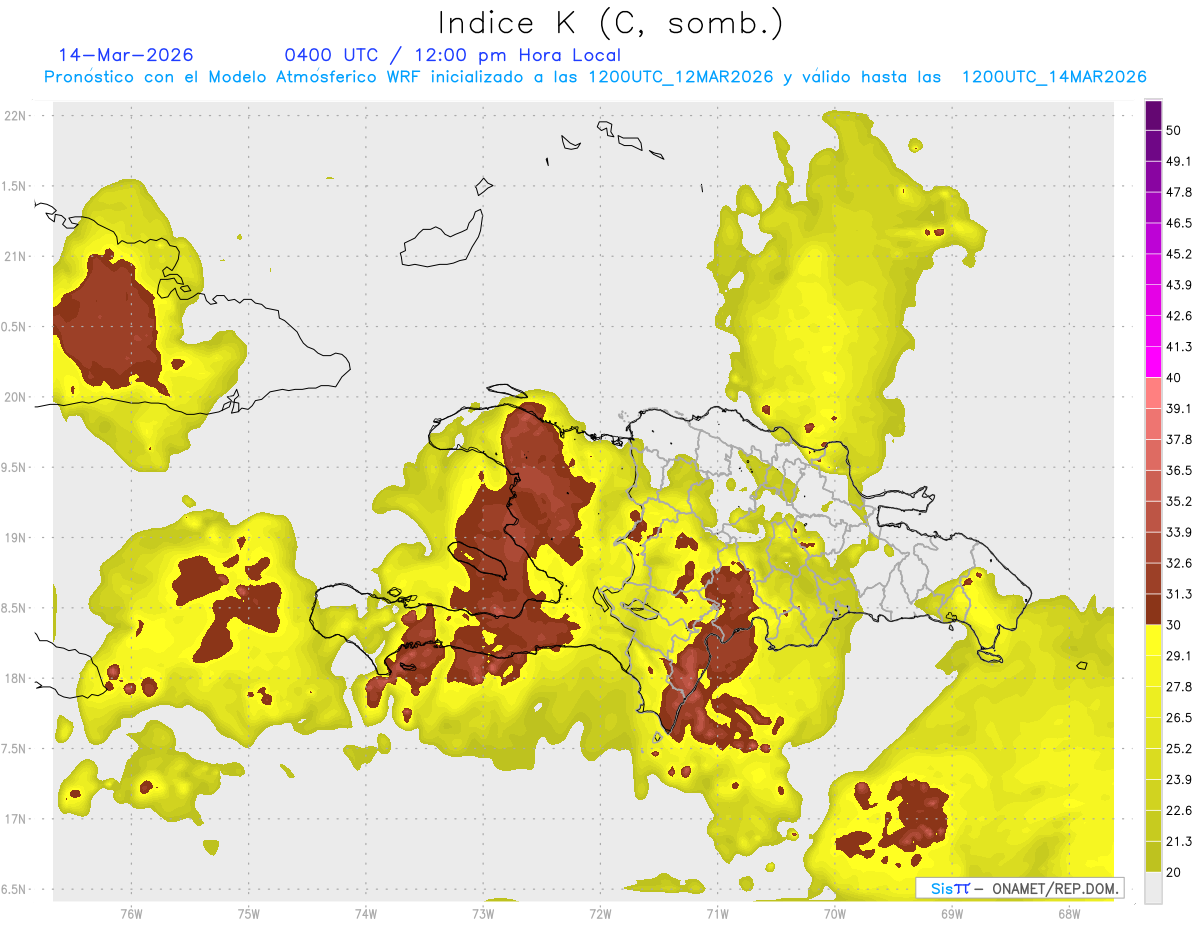Click color scale value "31.3"

point(1179,594)
